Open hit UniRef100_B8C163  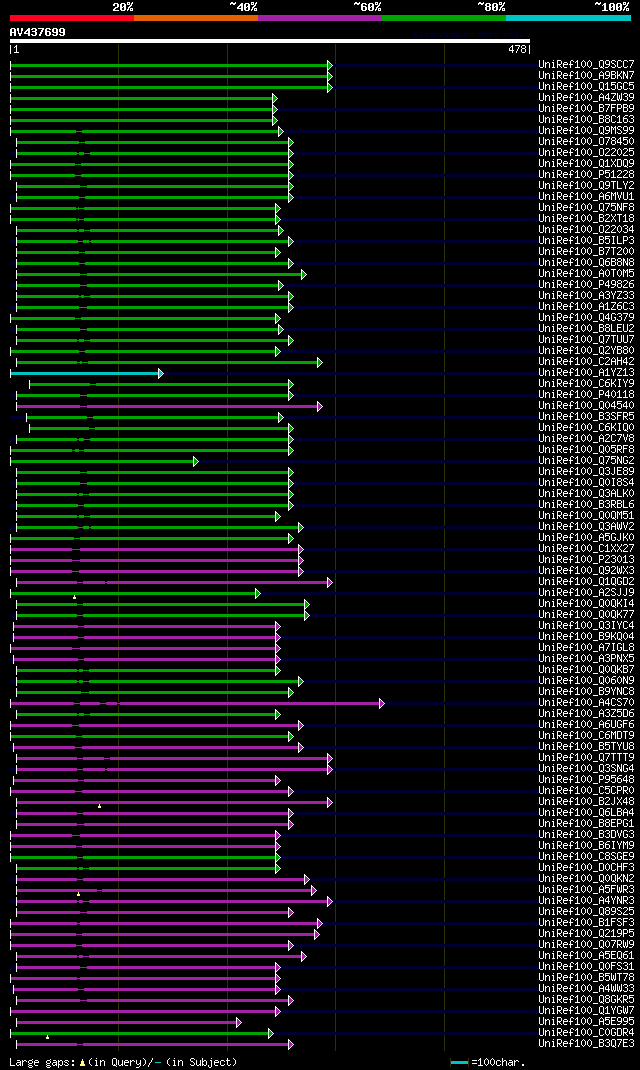[x=586, y=119]
